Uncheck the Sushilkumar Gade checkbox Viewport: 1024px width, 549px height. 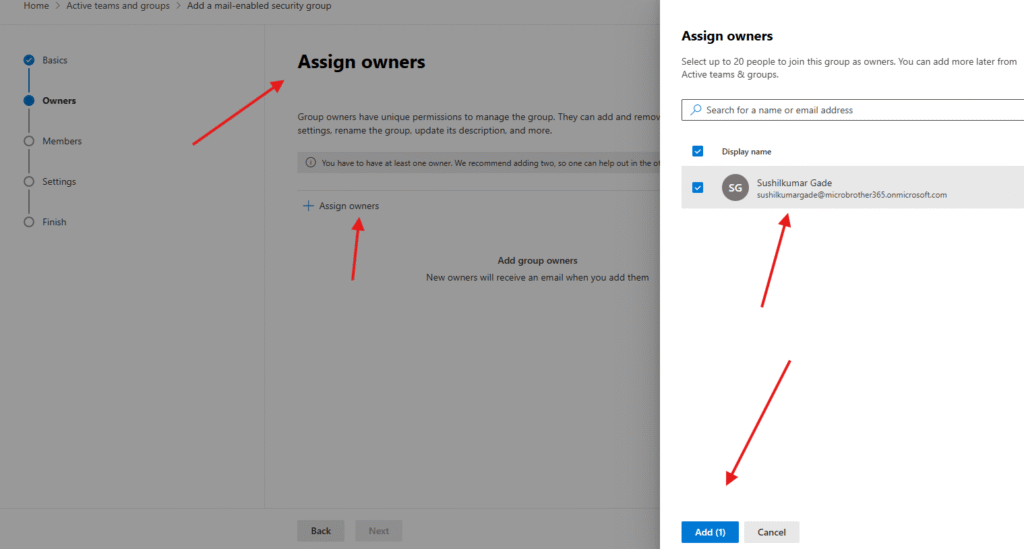[x=698, y=188]
